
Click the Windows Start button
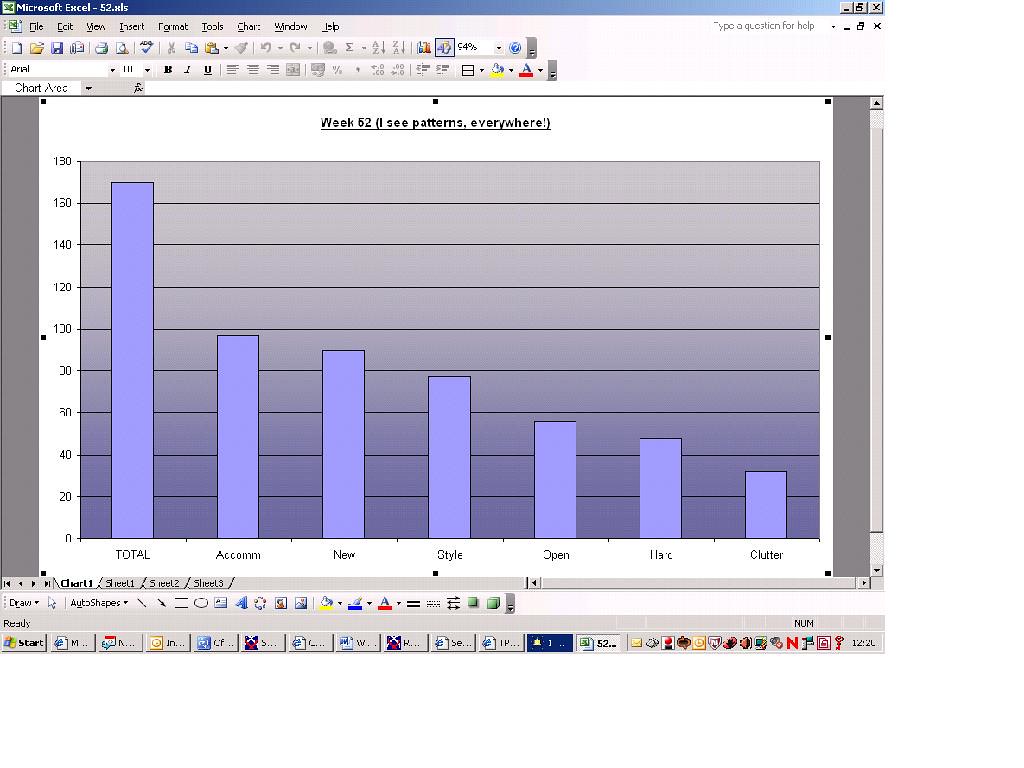click(x=24, y=643)
